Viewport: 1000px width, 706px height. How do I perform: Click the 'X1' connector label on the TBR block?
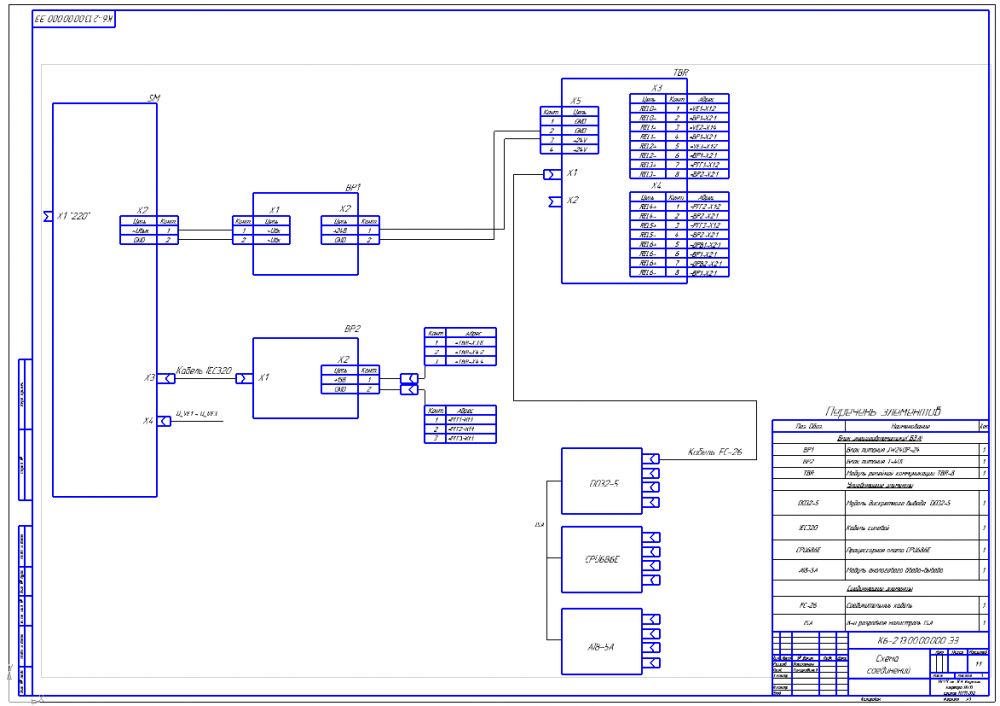(573, 173)
